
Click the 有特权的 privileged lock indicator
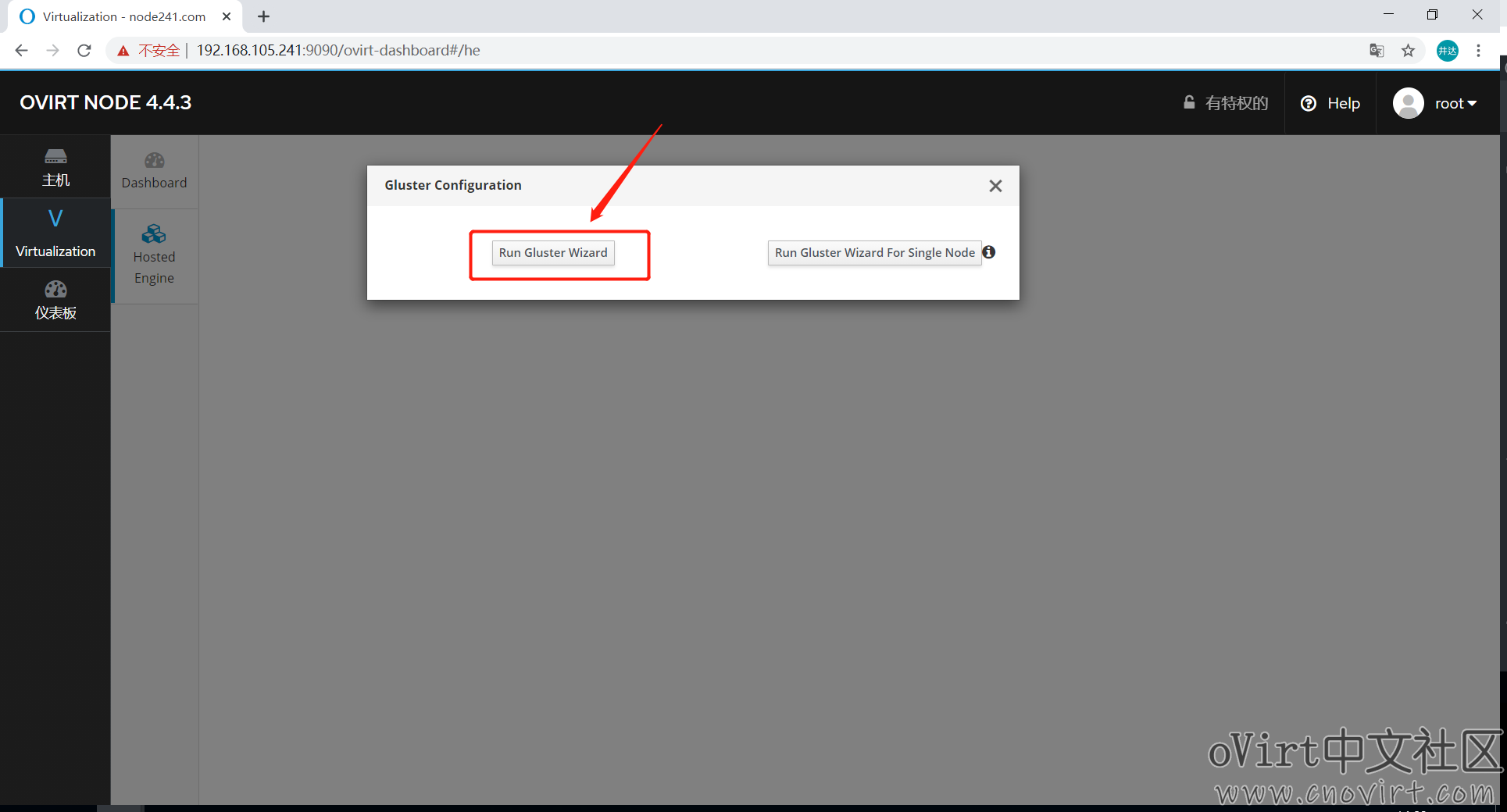[1226, 103]
